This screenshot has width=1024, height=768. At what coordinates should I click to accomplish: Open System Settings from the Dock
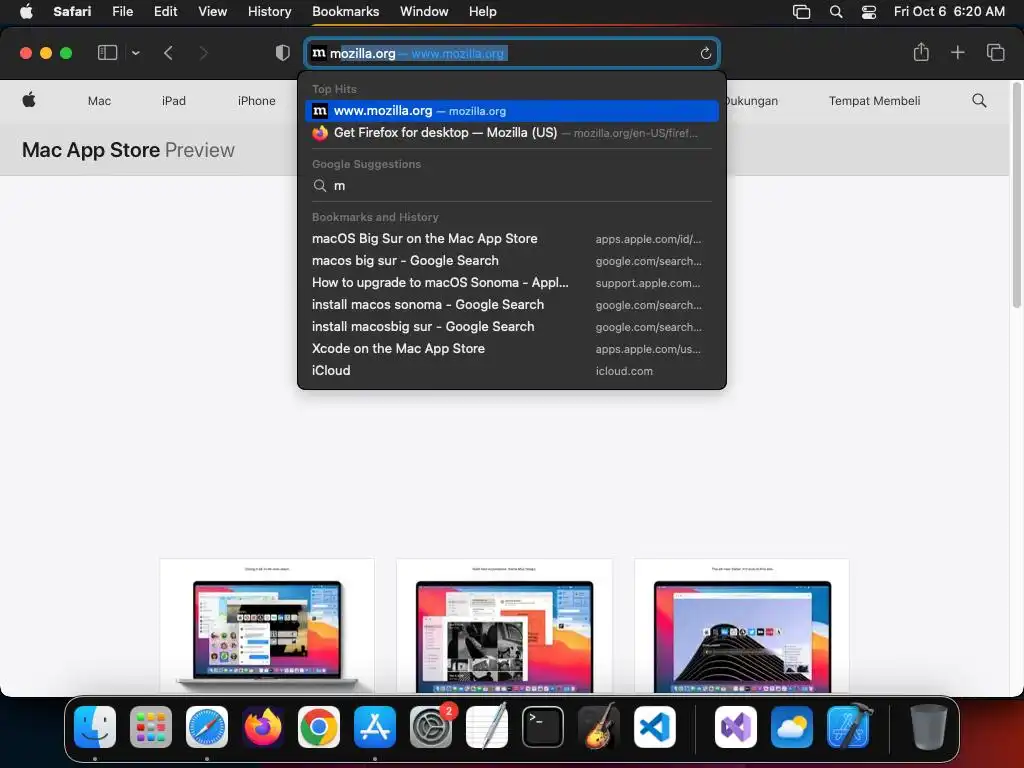431,727
